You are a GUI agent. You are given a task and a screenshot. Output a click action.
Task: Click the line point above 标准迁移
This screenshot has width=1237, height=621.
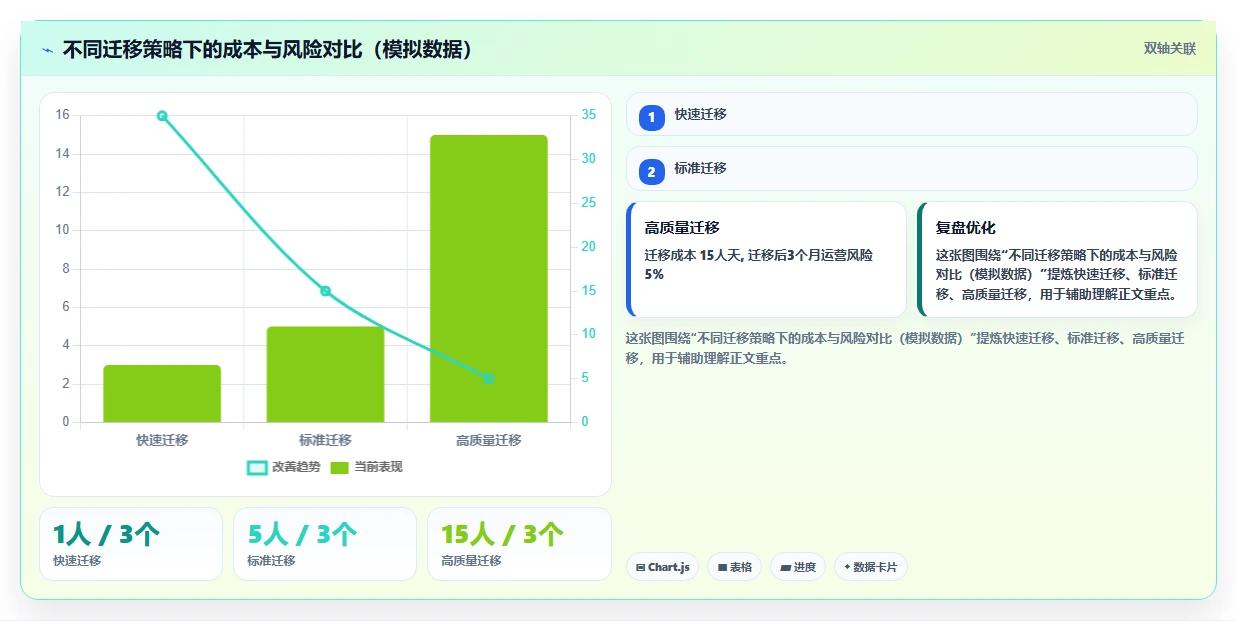(x=325, y=291)
